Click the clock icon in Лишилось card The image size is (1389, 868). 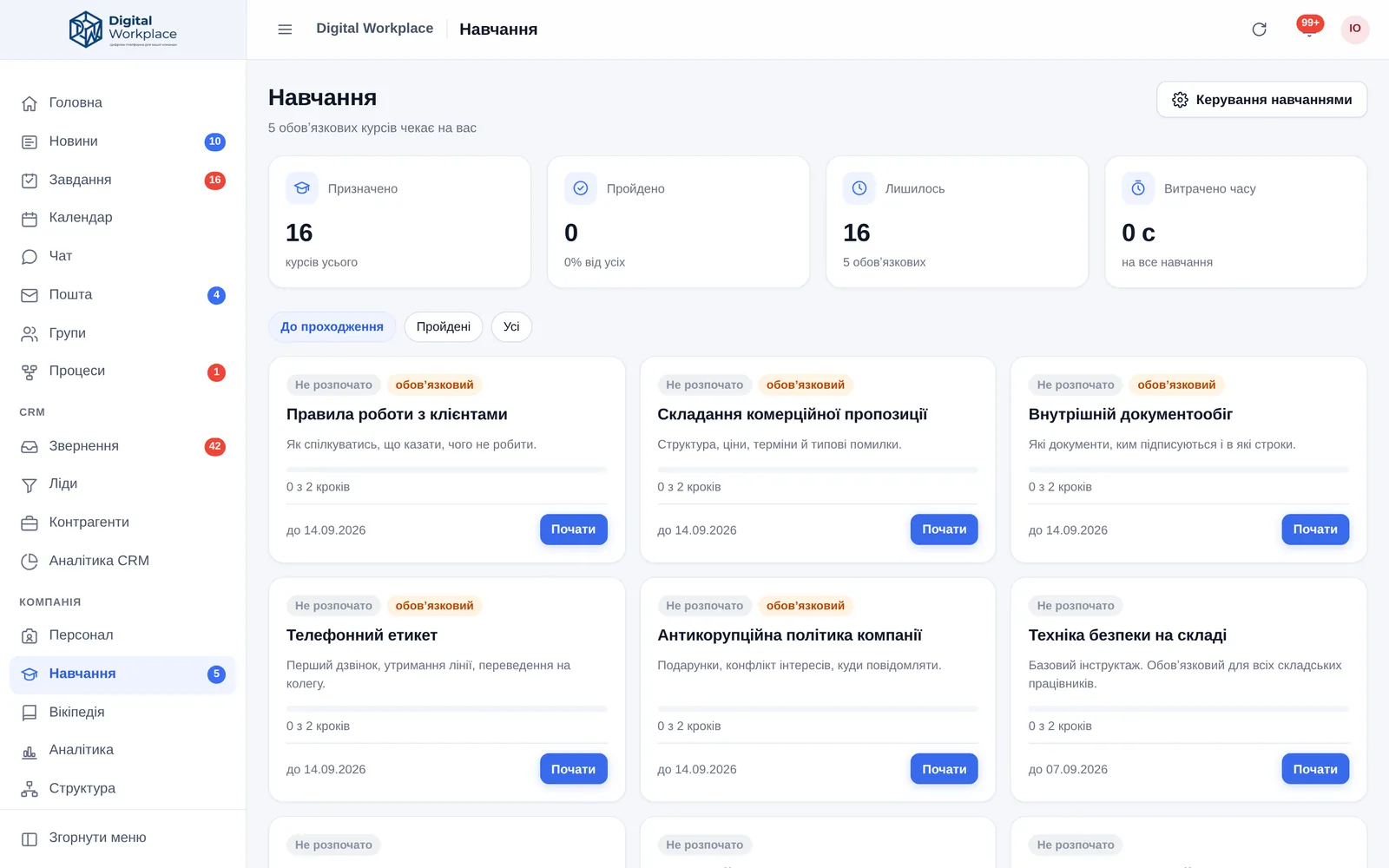click(859, 188)
